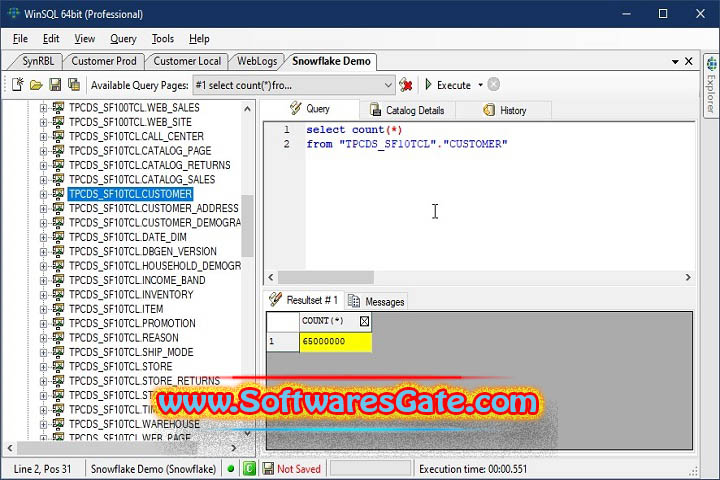
Task: Open the File menu
Action: pyautogui.click(x=20, y=39)
